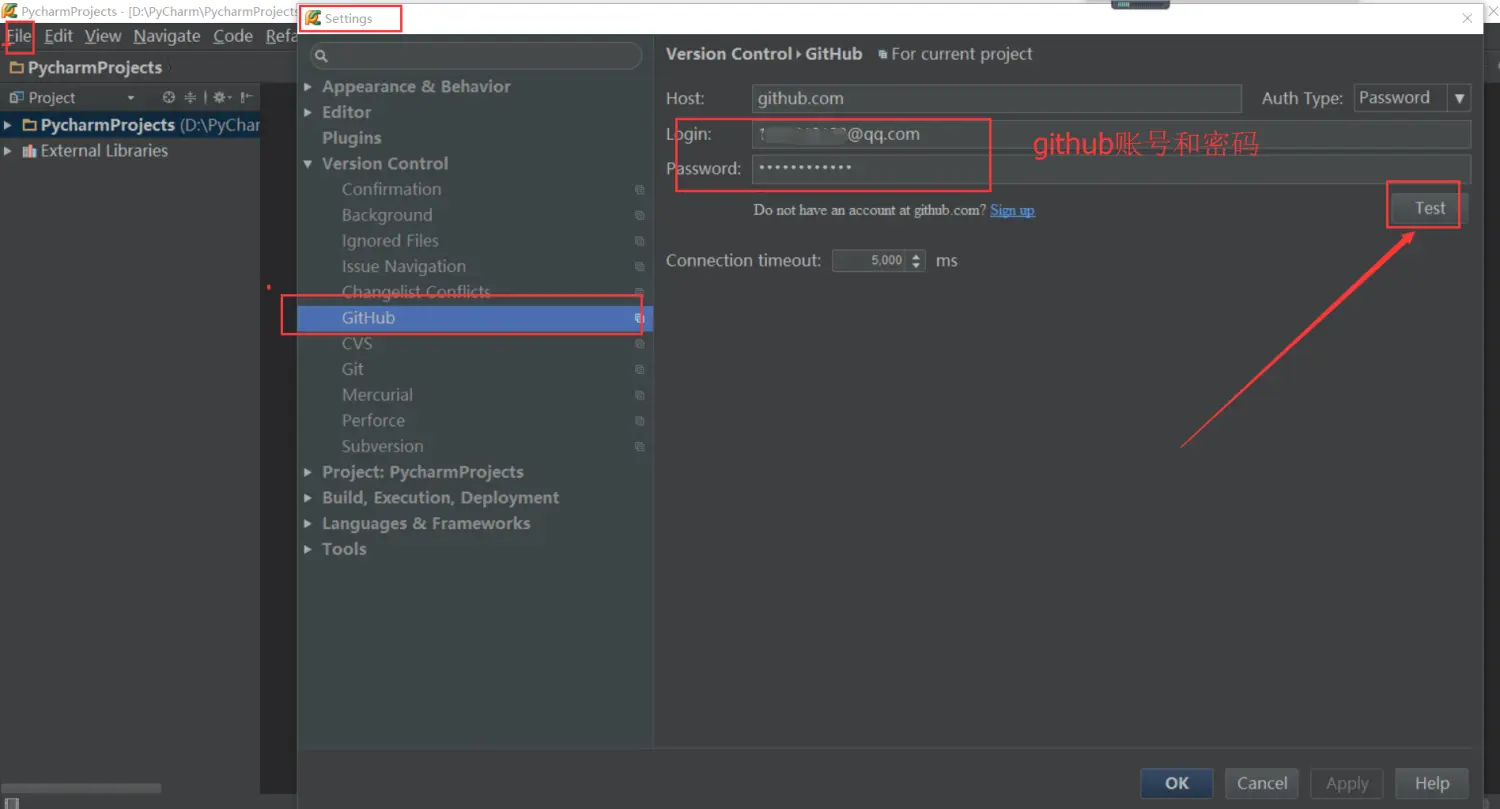
Task: Click the Connection timeout value field
Action: tap(870, 261)
